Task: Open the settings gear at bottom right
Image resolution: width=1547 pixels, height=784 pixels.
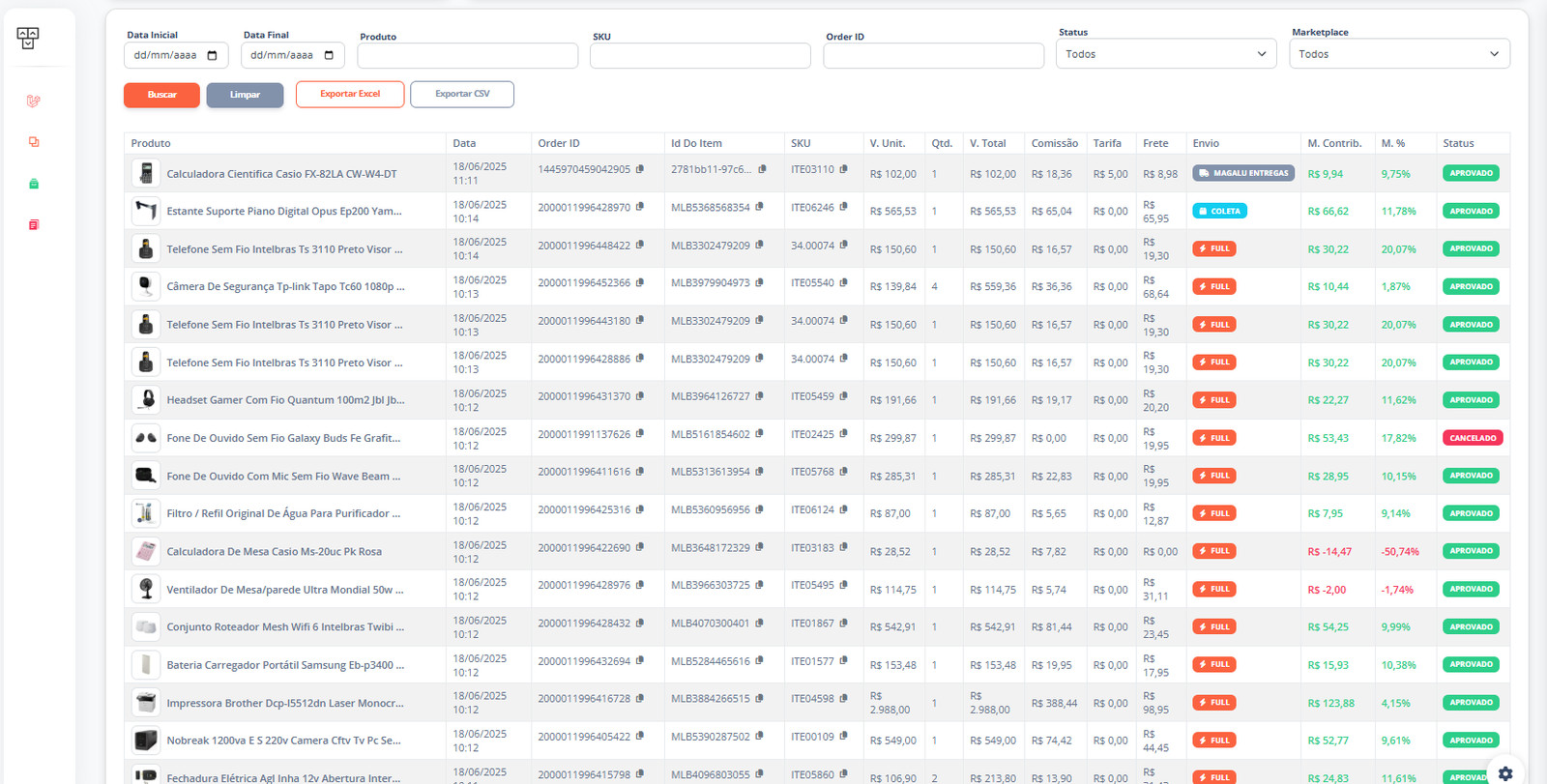Action: pos(1505,773)
